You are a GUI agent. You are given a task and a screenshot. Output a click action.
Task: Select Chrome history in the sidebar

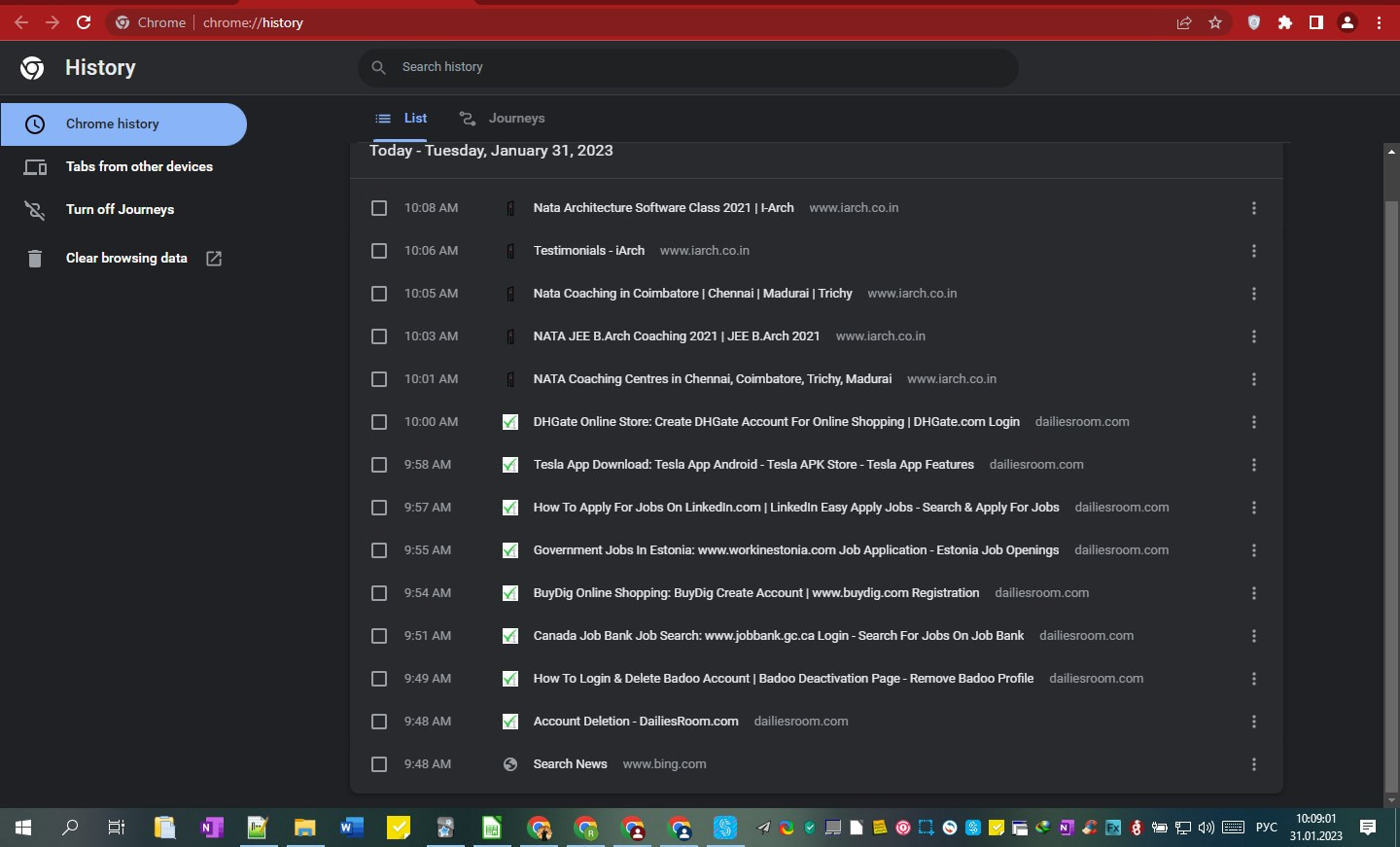pos(123,124)
